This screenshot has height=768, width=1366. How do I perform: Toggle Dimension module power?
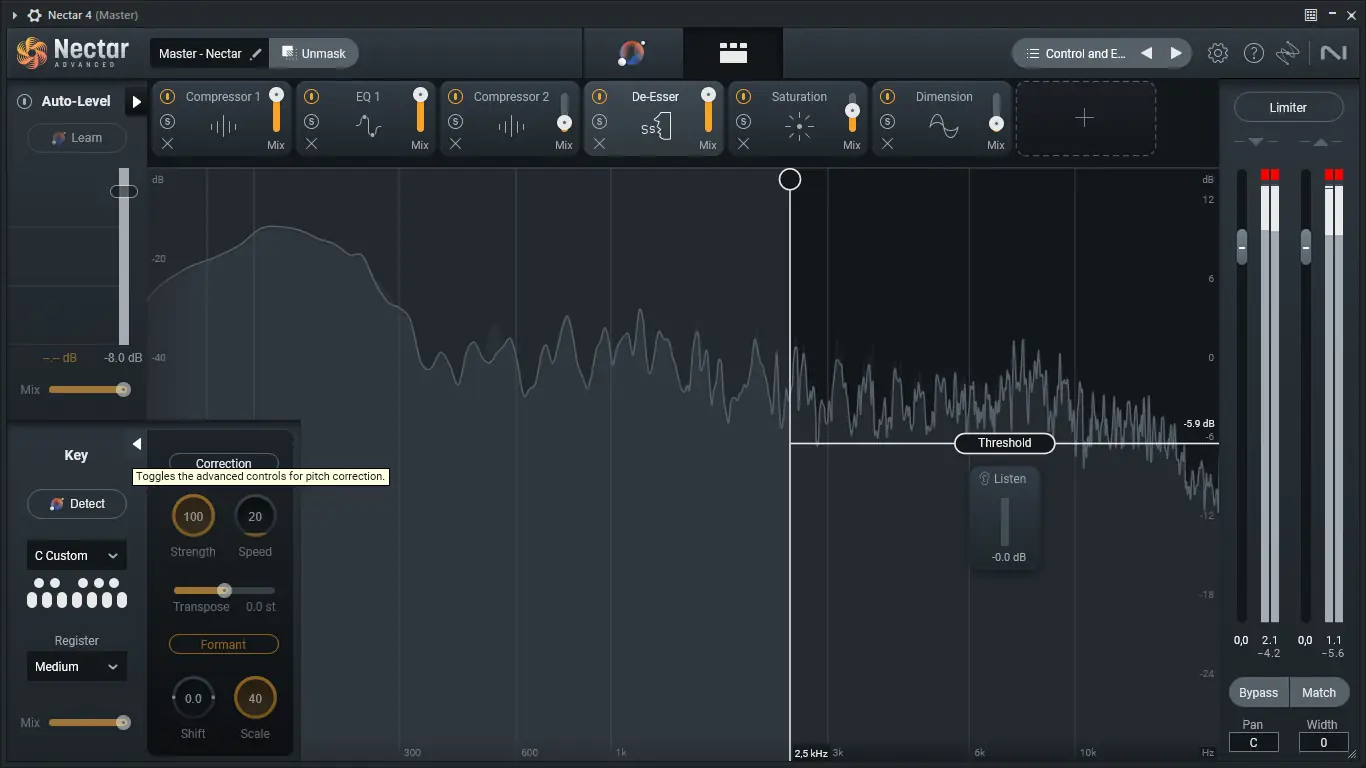click(887, 97)
